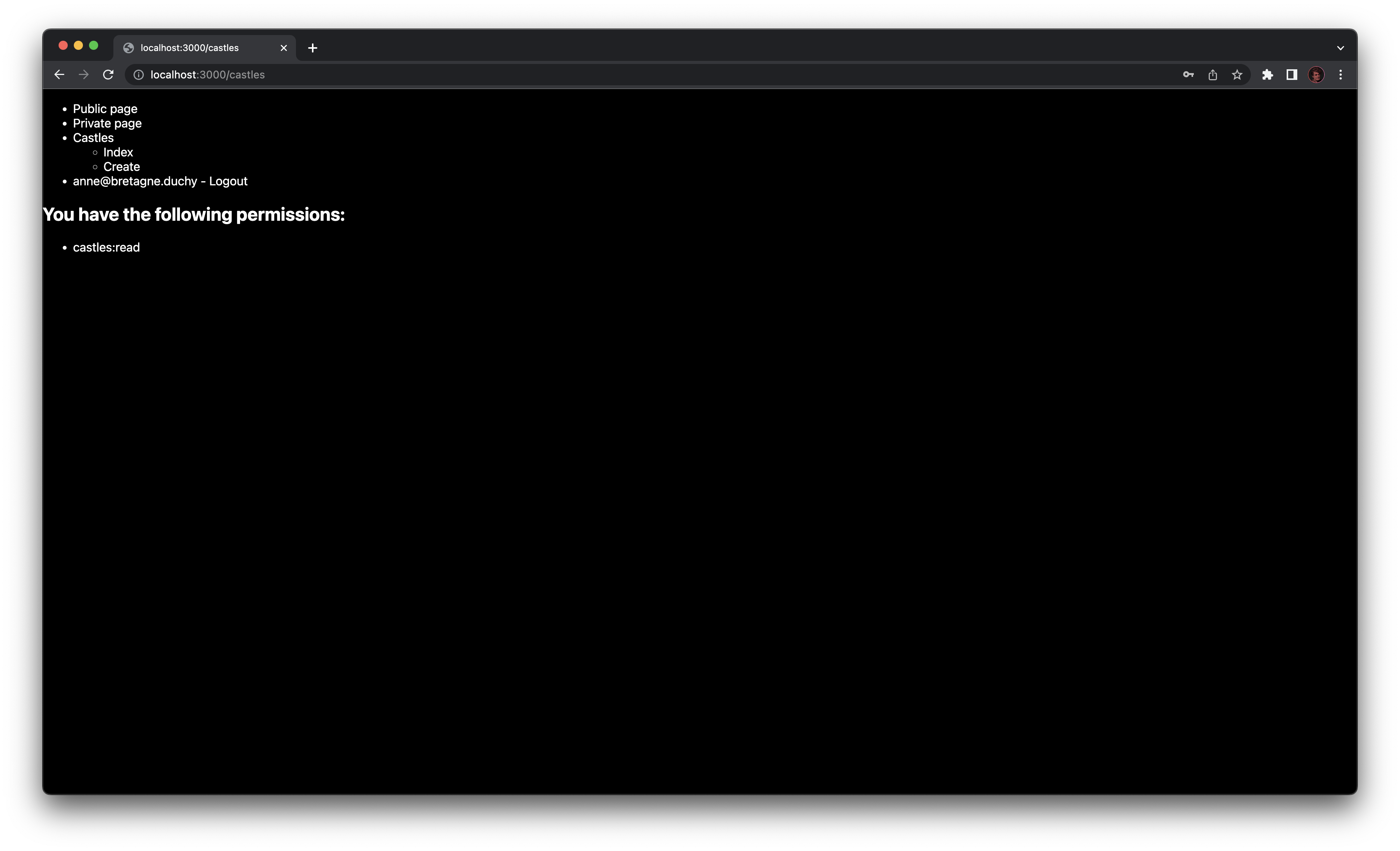Open saved passwords with the key icon

pos(1188,75)
